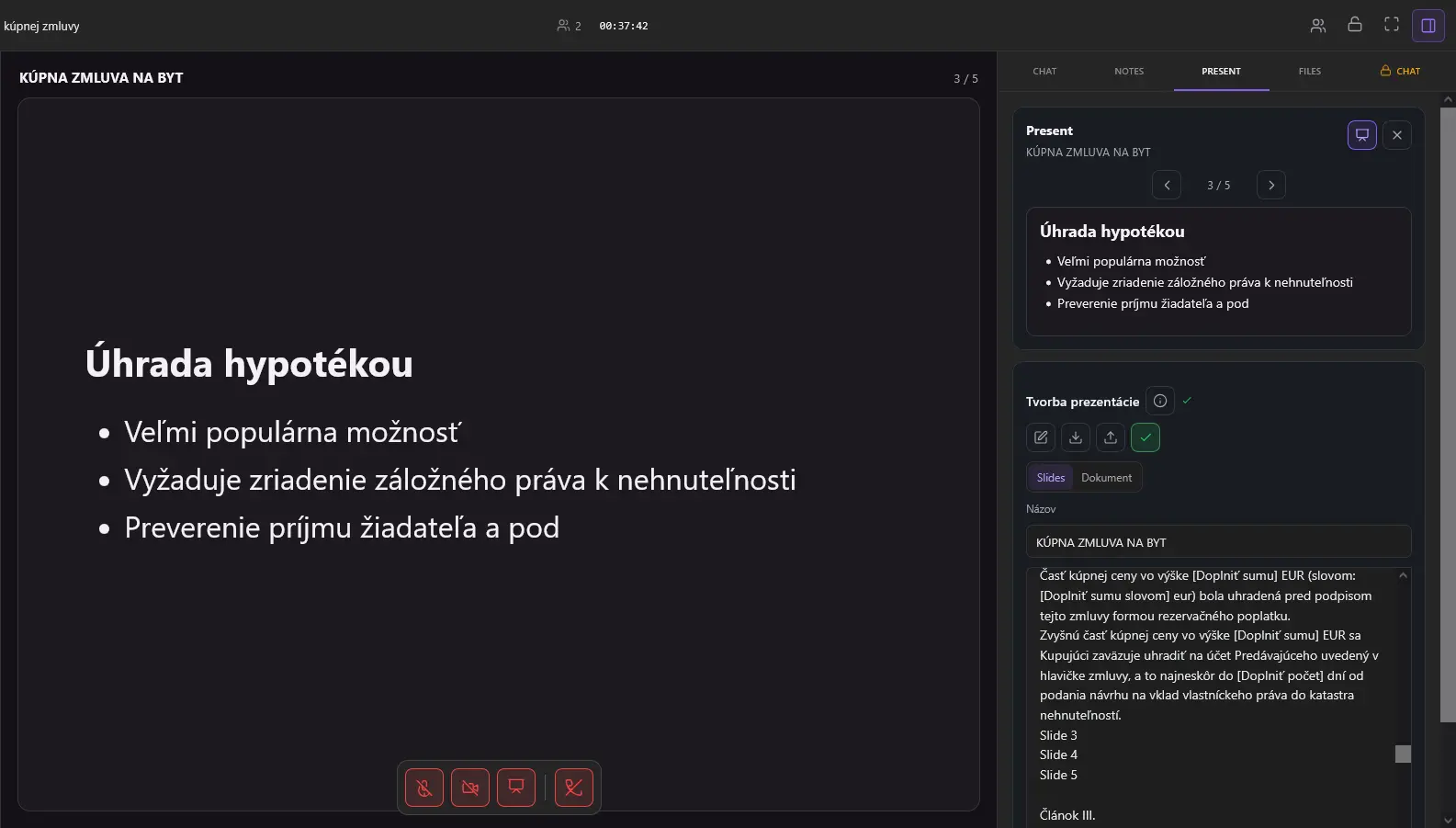Click the Názov input field
The width and height of the screenshot is (1456, 828).
click(x=1219, y=542)
